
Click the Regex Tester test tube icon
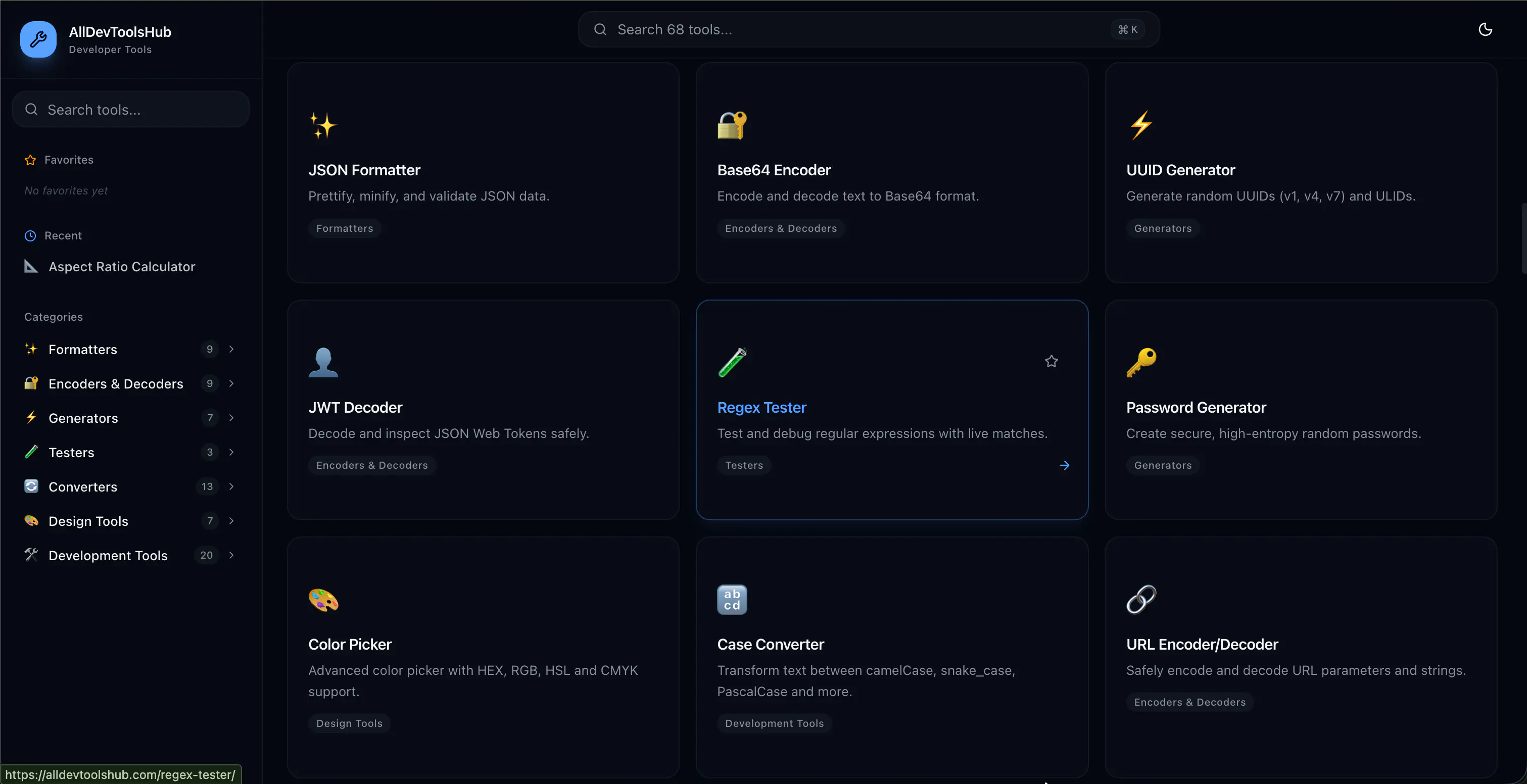(x=732, y=363)
